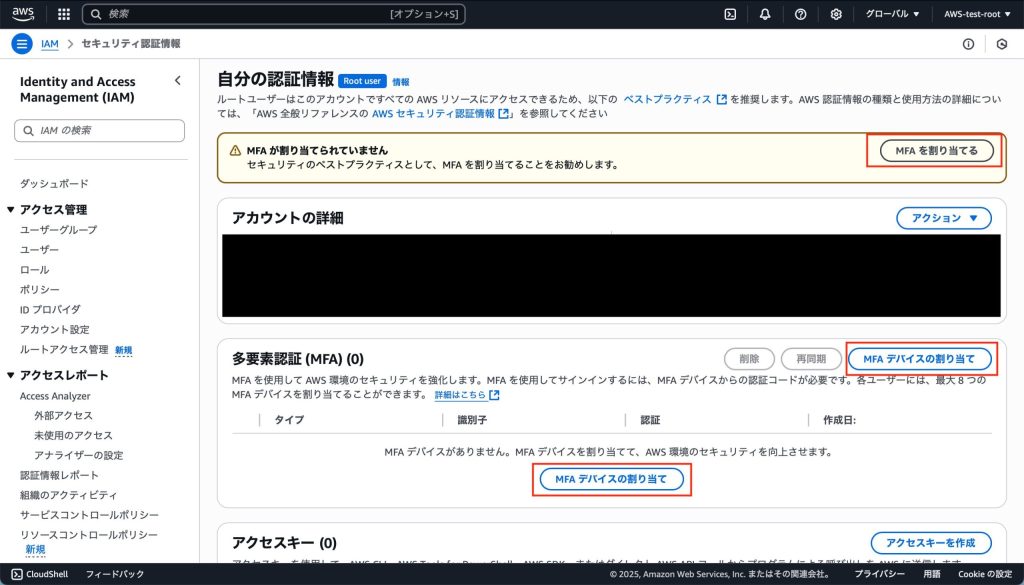
Task: Click the magnifier in top search bar
Action: pyautogui.click(x=96, y=14)
